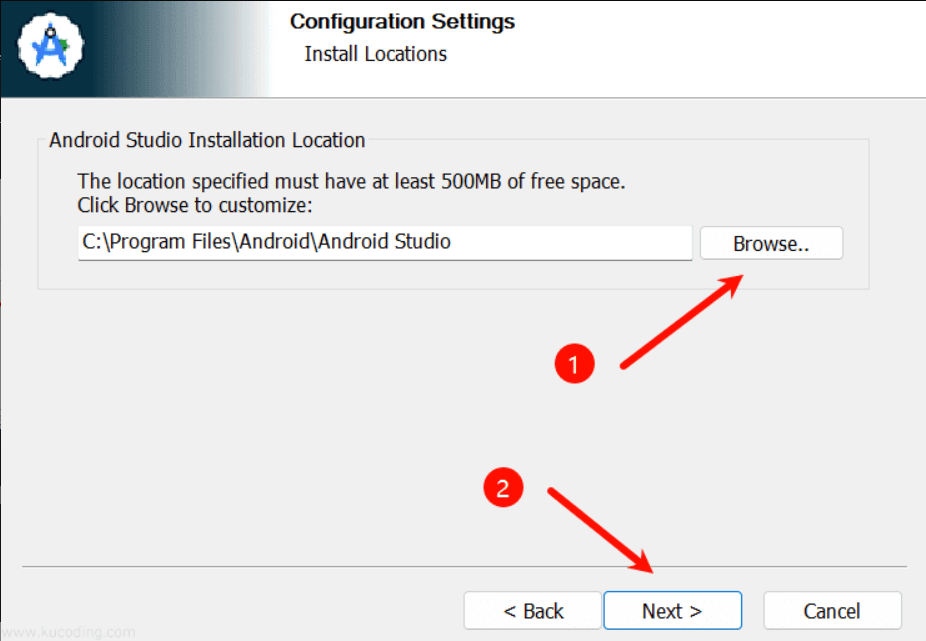Cancel the Android Studio installation

click(832, 611)
